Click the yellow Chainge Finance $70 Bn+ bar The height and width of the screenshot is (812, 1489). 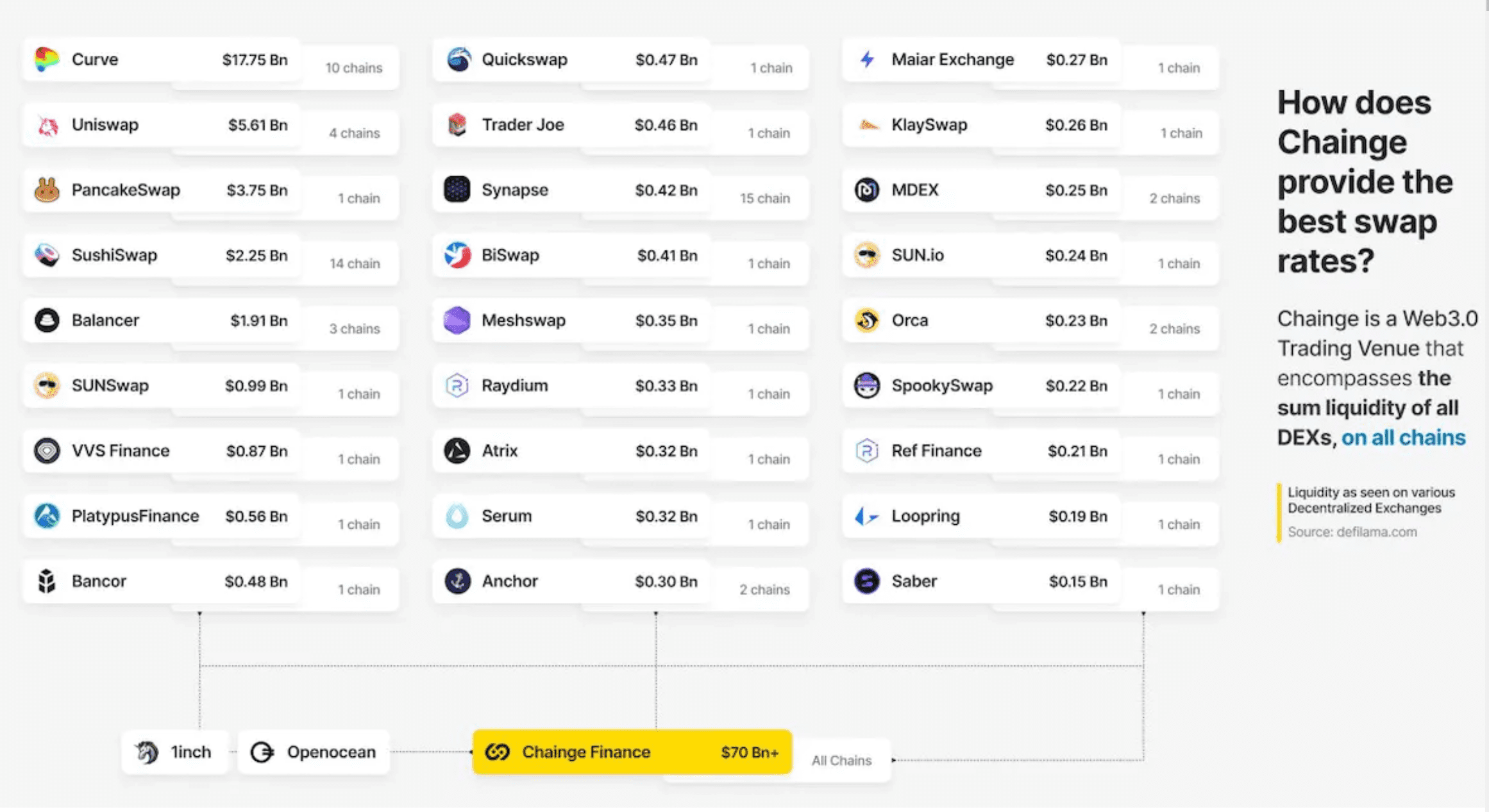pyautogui.click(x=632, y=752)
